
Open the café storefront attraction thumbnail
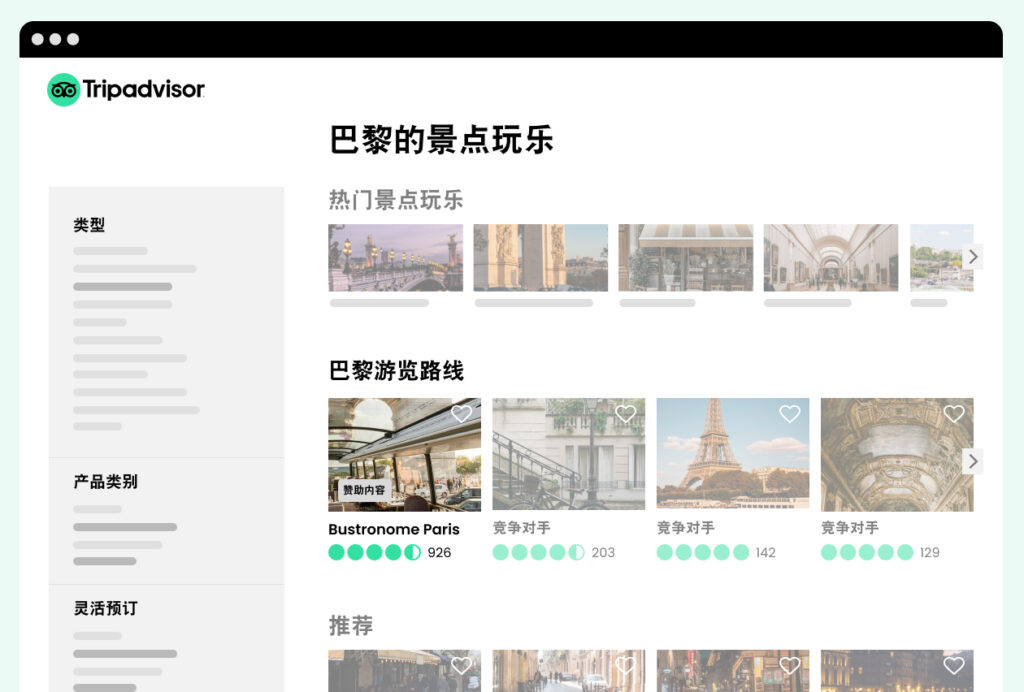tap(686, 258)
